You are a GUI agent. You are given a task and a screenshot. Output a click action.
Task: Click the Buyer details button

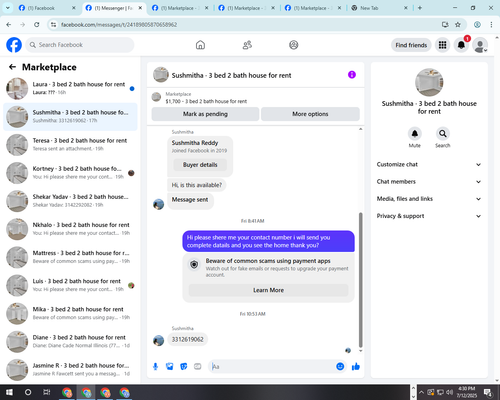200,165
